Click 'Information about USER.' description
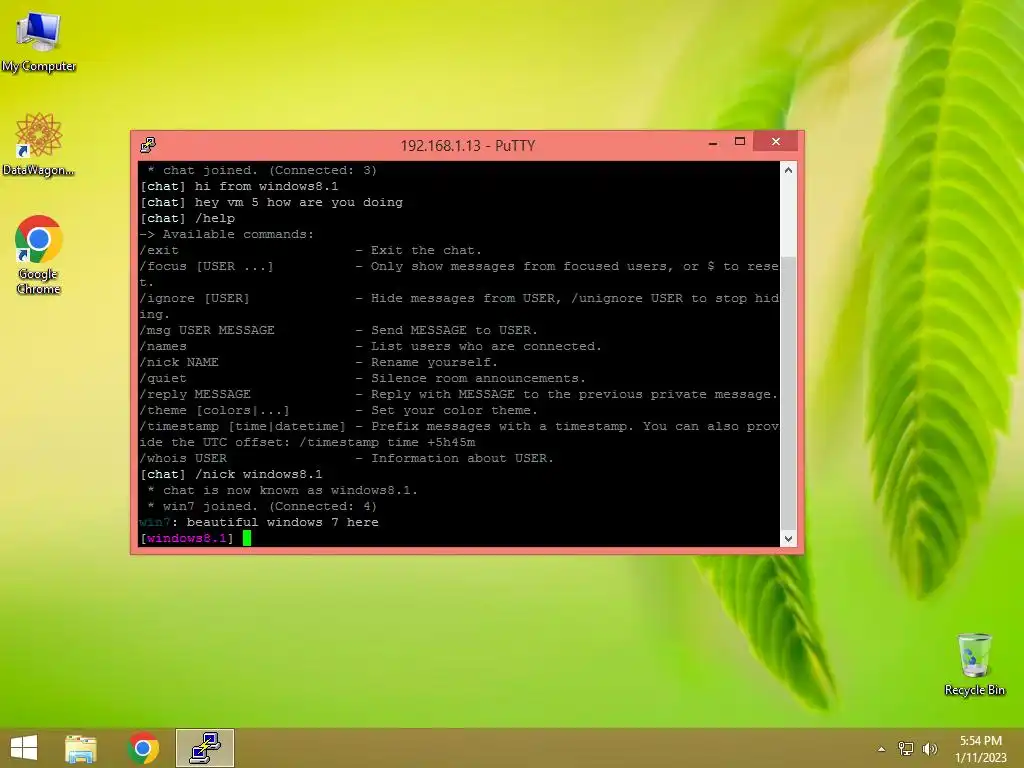Image resolution: width=1024 pixels, height=768 pixels. (x=462, y=458)
